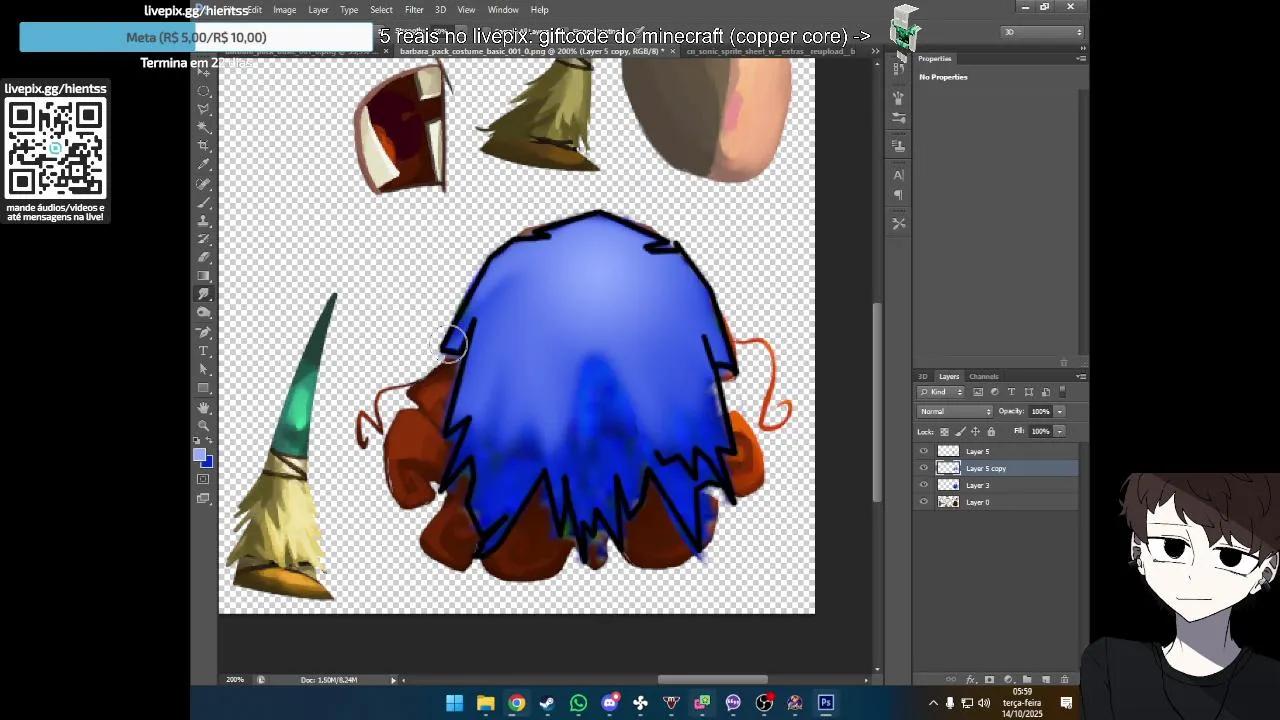Filter layers by pixel layers icon
1280x720 pixels.
click(978, 392)
